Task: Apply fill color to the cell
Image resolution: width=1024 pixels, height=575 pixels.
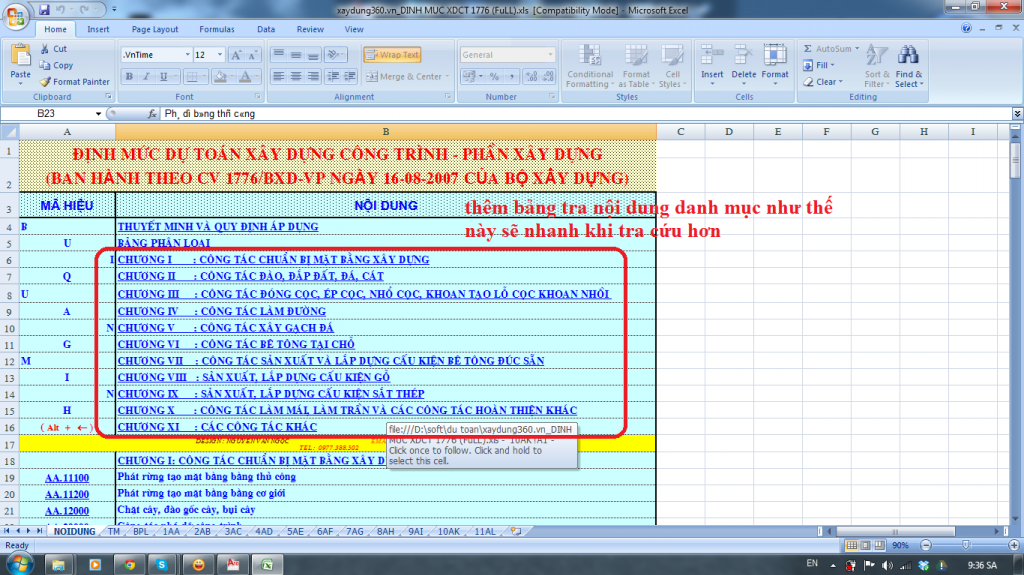Action: (221, 76)
